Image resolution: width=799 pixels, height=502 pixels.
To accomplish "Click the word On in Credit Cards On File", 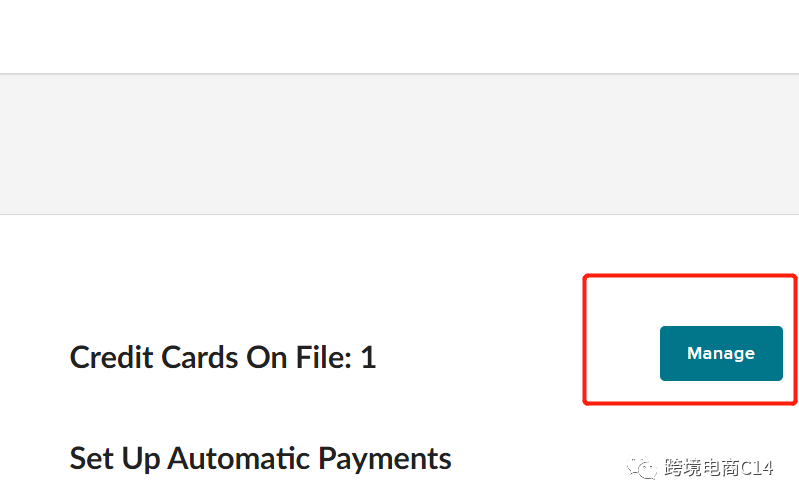I will (267, 357).
